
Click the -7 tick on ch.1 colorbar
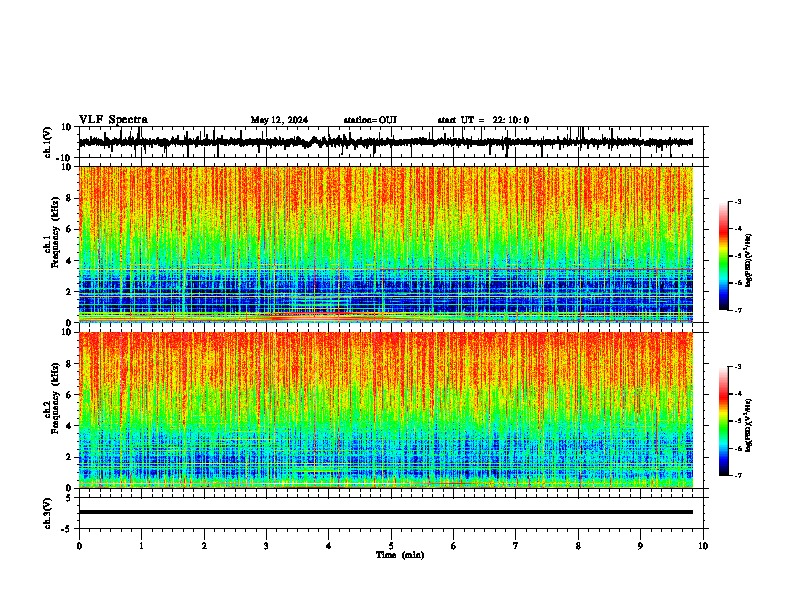(737, 310)
